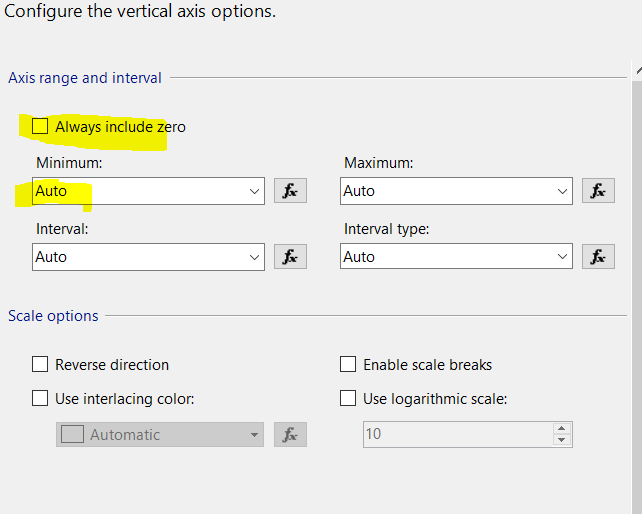Expand the Maximum dropdown arrow
642x514 pixels.
coord(561,191)
